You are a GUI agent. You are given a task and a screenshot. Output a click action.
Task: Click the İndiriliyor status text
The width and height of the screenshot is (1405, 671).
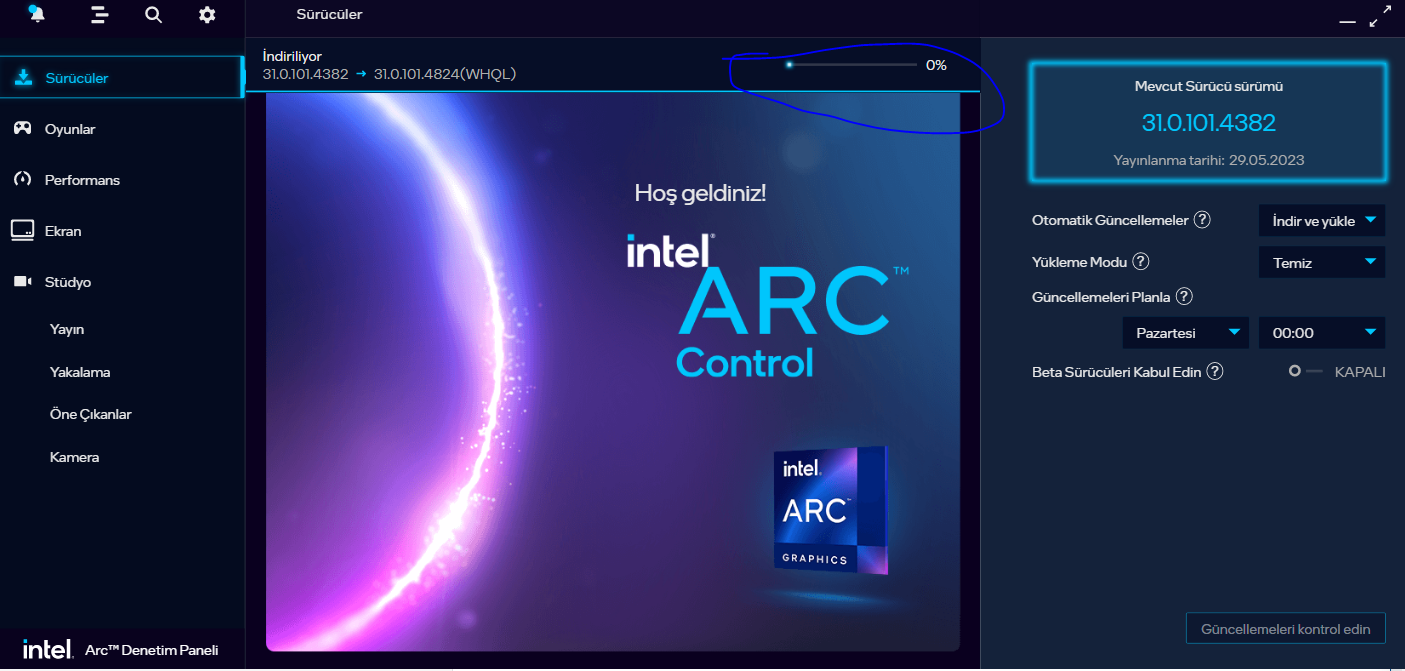[x=292, y=56]
